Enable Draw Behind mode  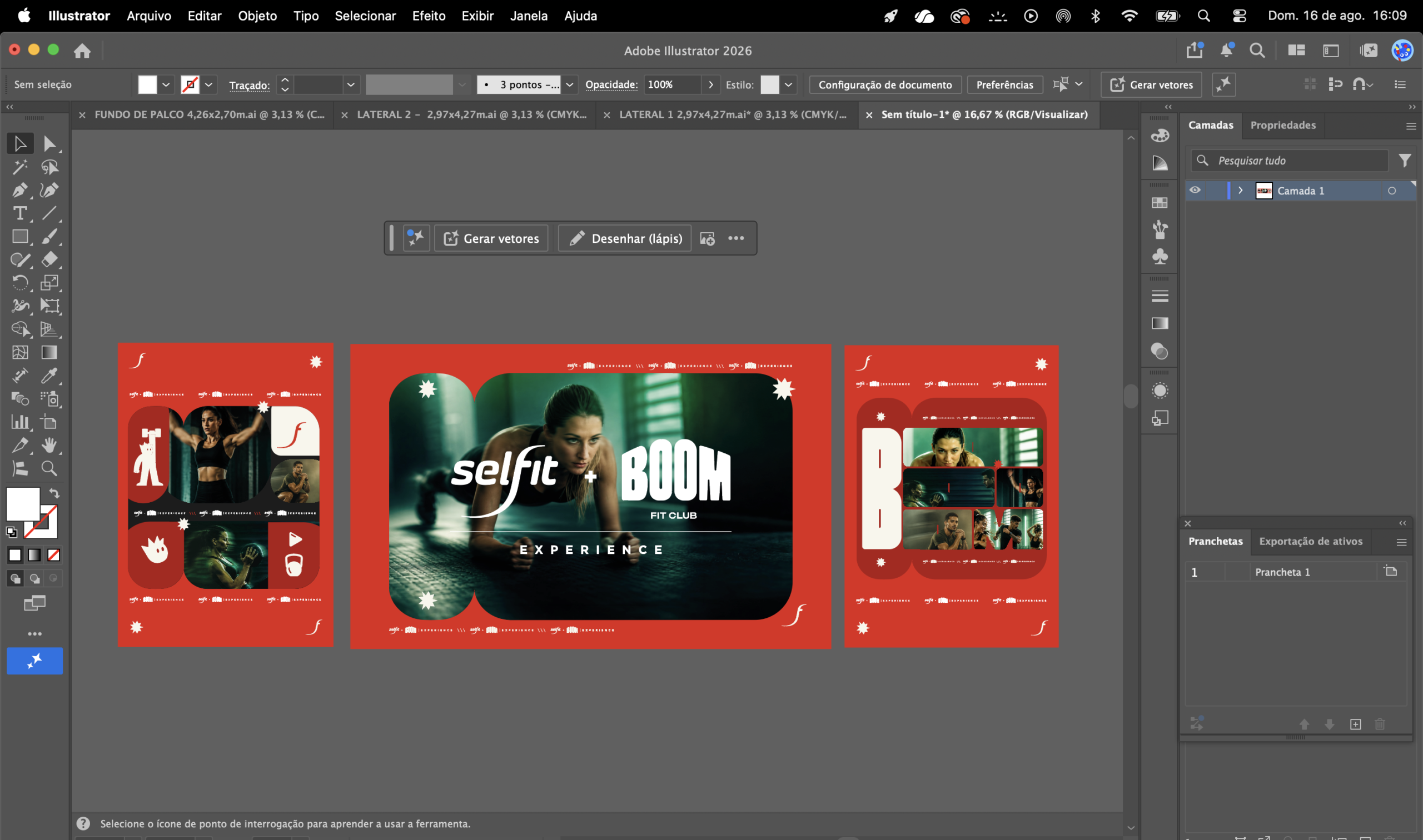point(34,578)
